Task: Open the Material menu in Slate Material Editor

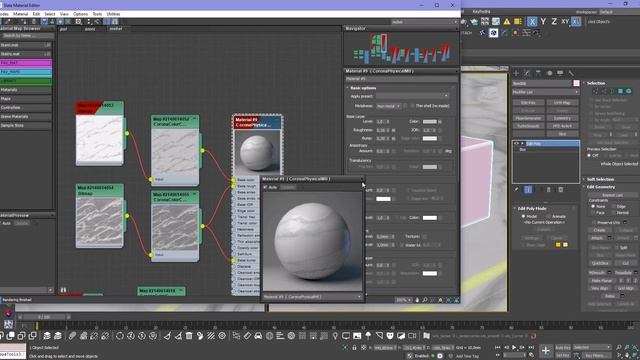Action: [20, 14]
